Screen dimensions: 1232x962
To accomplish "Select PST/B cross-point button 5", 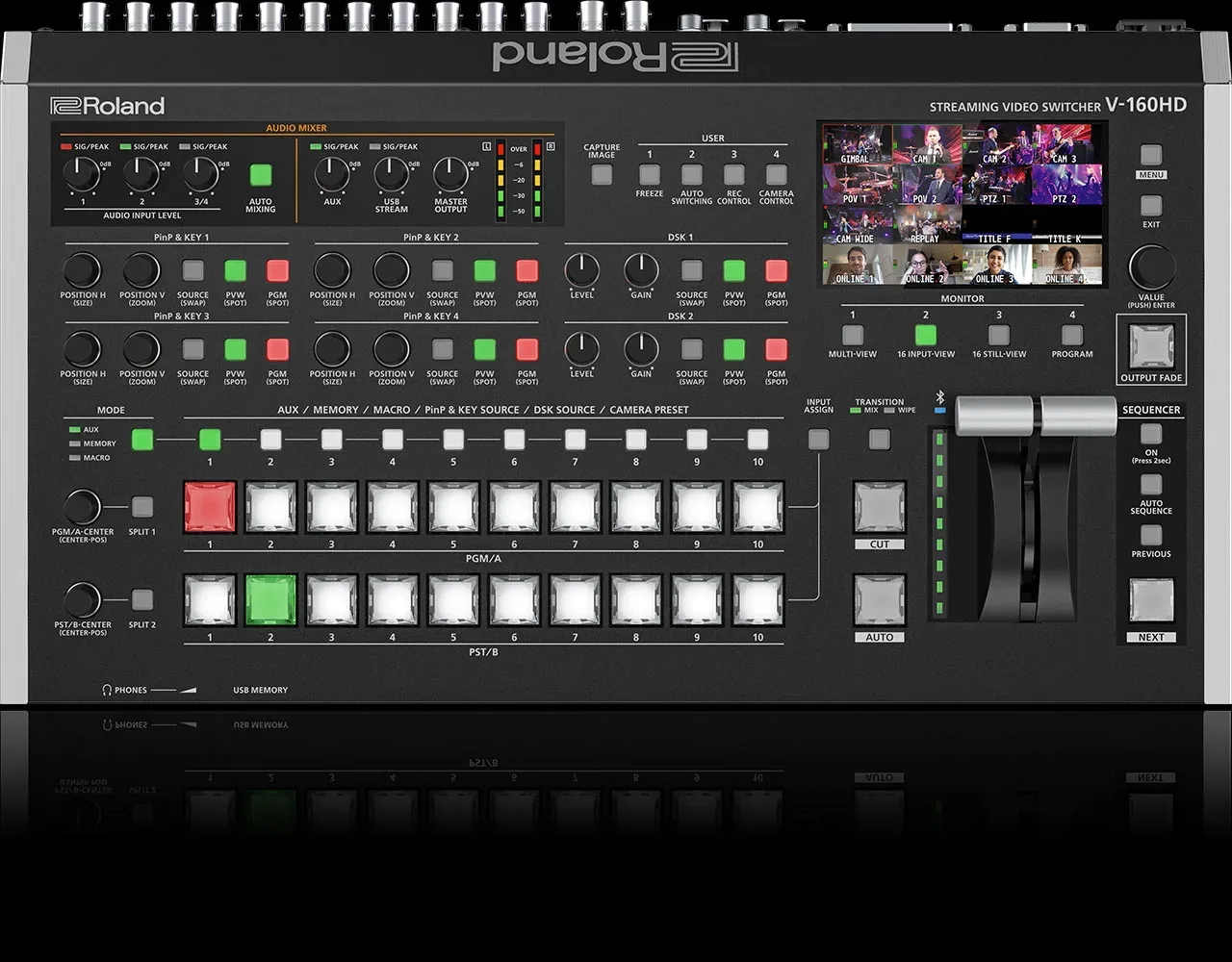I will 453,600.
